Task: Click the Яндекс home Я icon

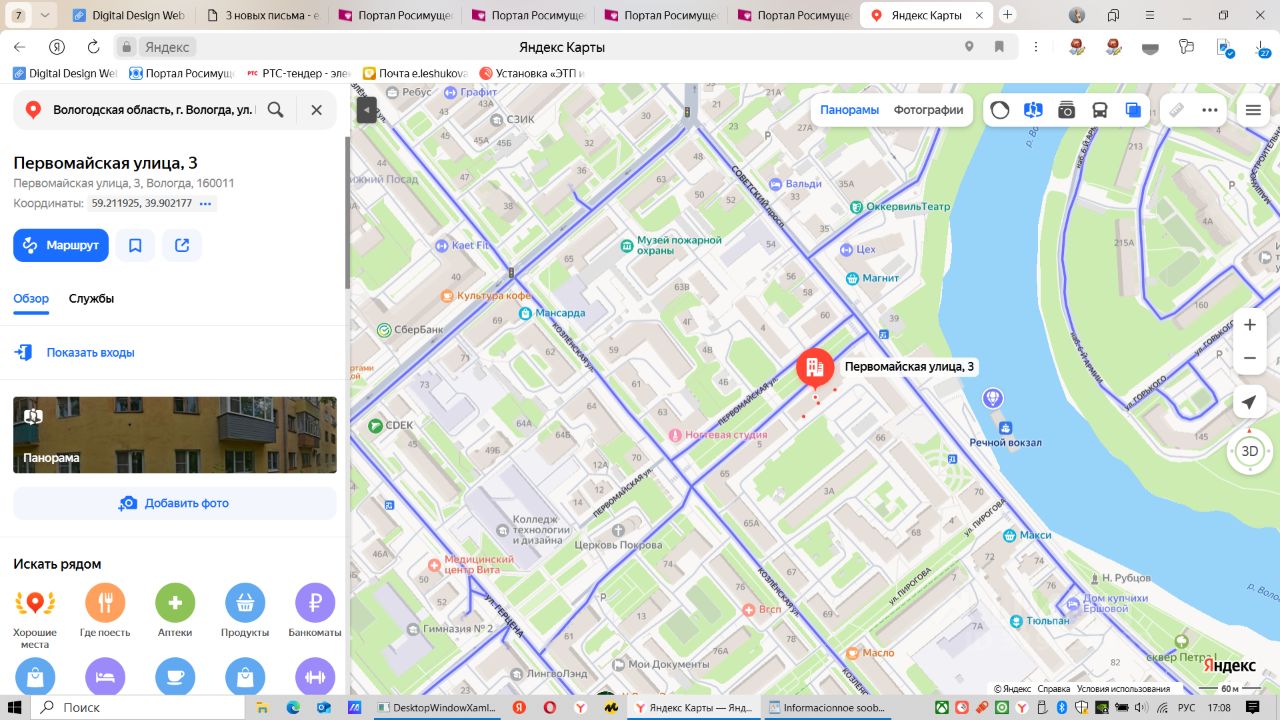Action: click(x=57, y=47)
